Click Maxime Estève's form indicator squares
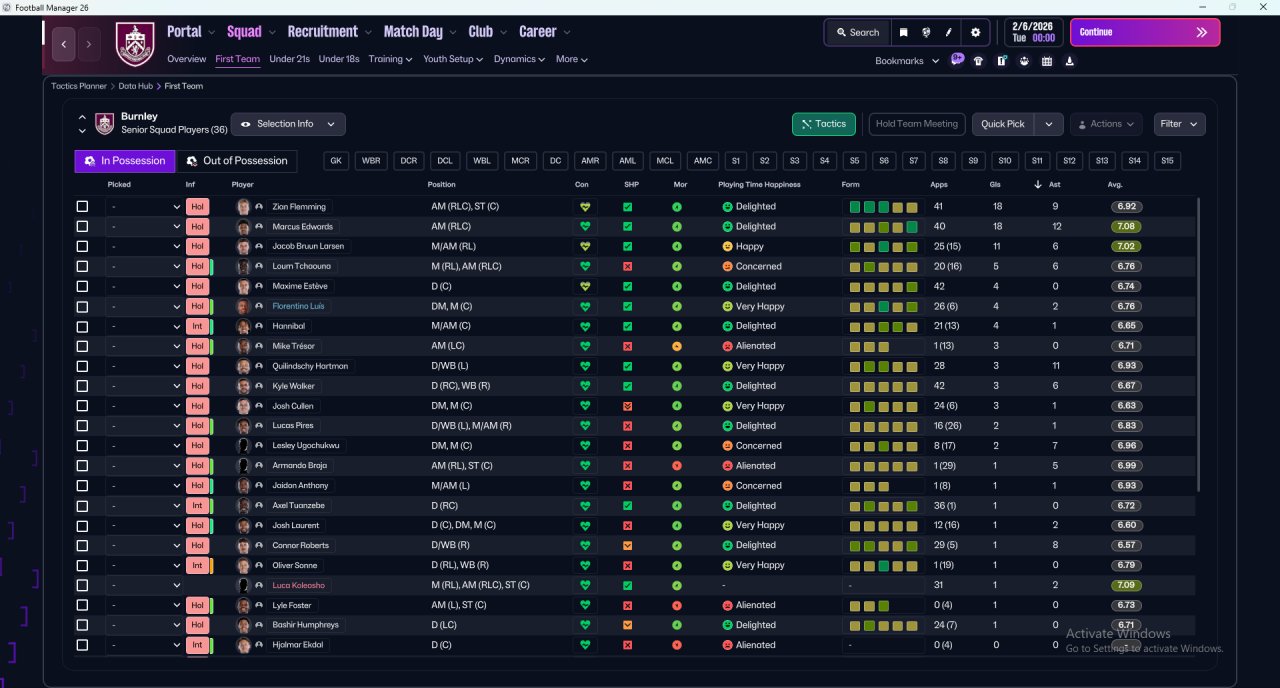 click(883, 287)
